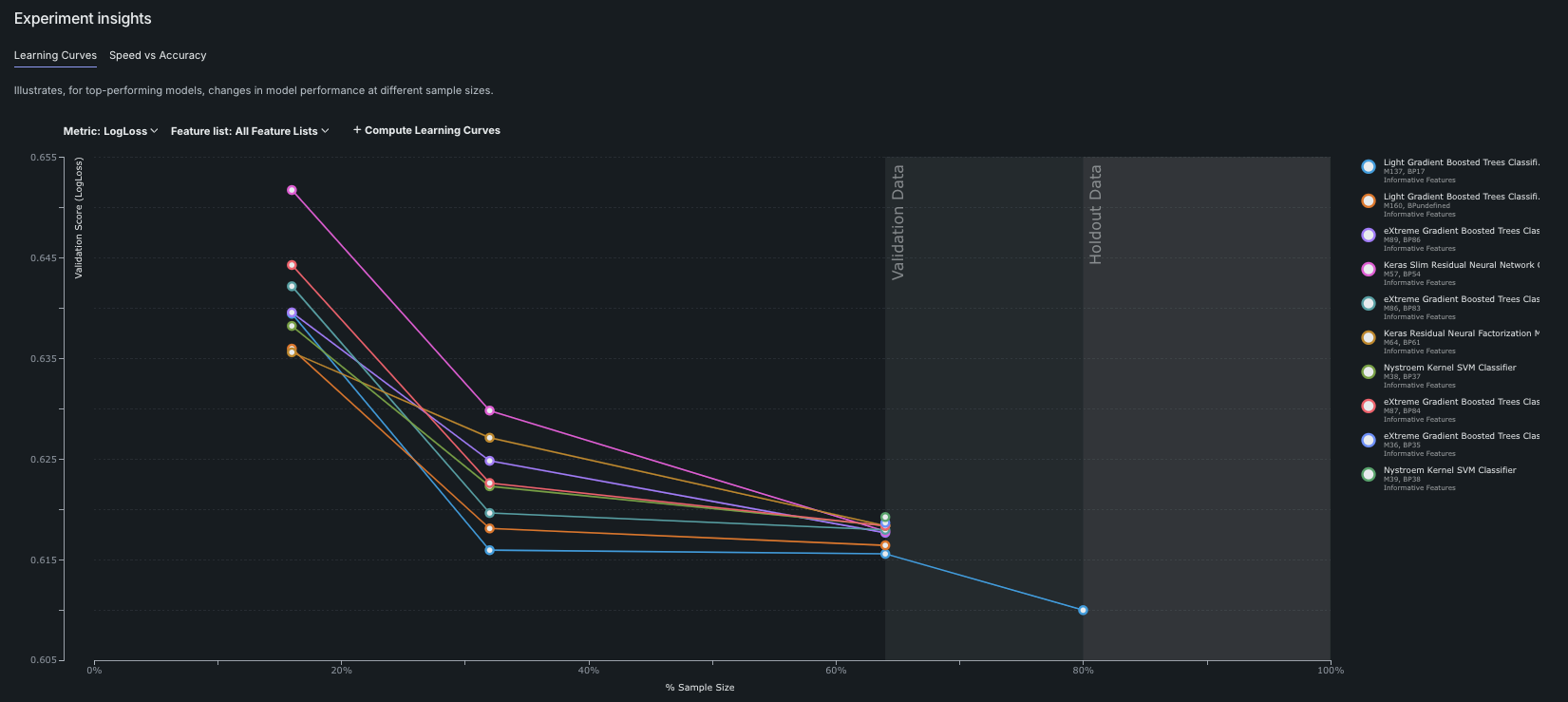This screenshot has width=1568, height=702.
Task: Toggle the M137 Light Gradient Boosted legend circle
Action: click(x=1368, y=167)
